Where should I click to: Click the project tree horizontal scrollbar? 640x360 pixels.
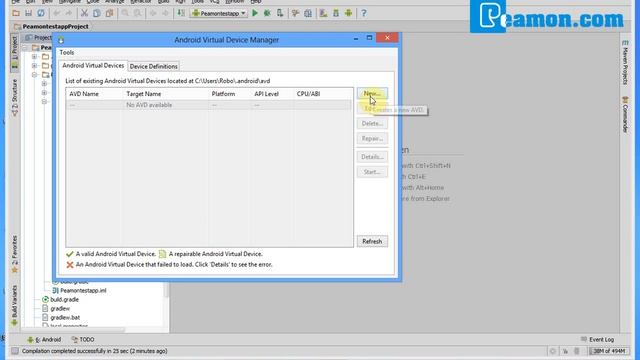point(73,329)
